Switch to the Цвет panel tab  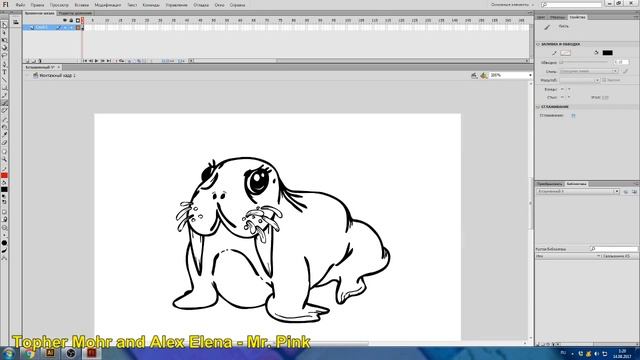click(541, 17)
